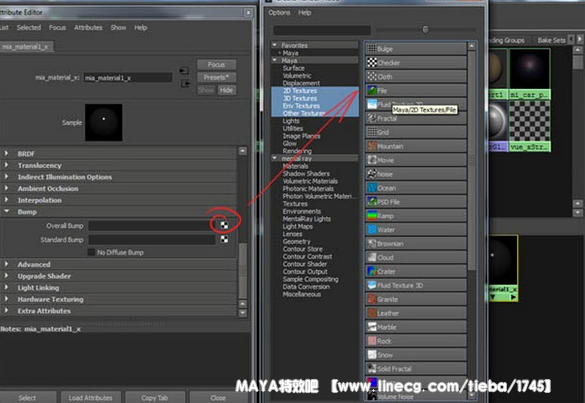Image resolution: width=585 pixels, height=403 pixels.
Task: Click the render node search field
Action: 322,30
